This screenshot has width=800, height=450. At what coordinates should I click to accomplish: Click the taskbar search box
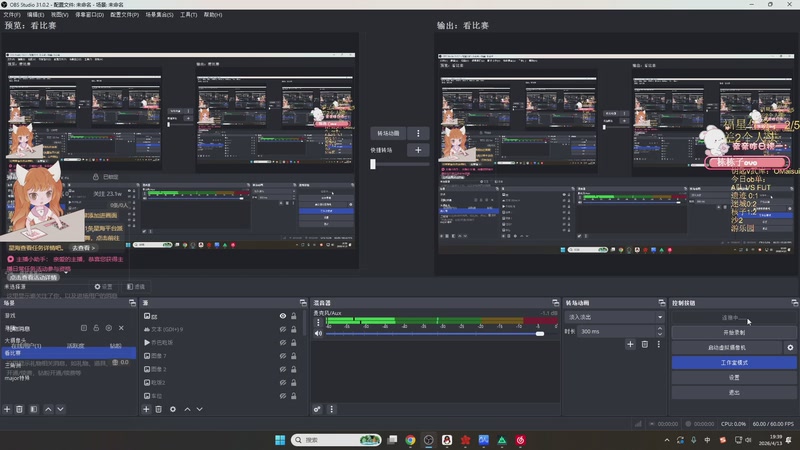pyautogui.click(x=336, y=440)
